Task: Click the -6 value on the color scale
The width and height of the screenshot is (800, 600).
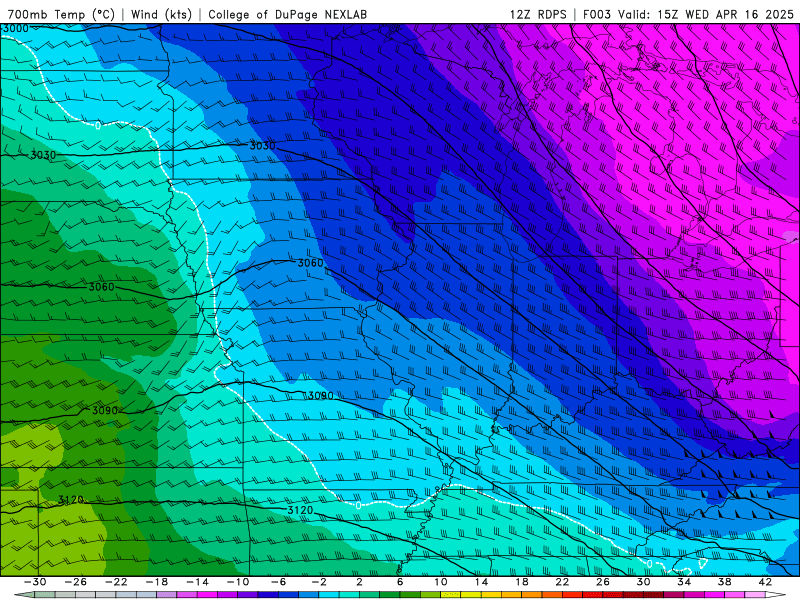Action: (x=278, y=582)
